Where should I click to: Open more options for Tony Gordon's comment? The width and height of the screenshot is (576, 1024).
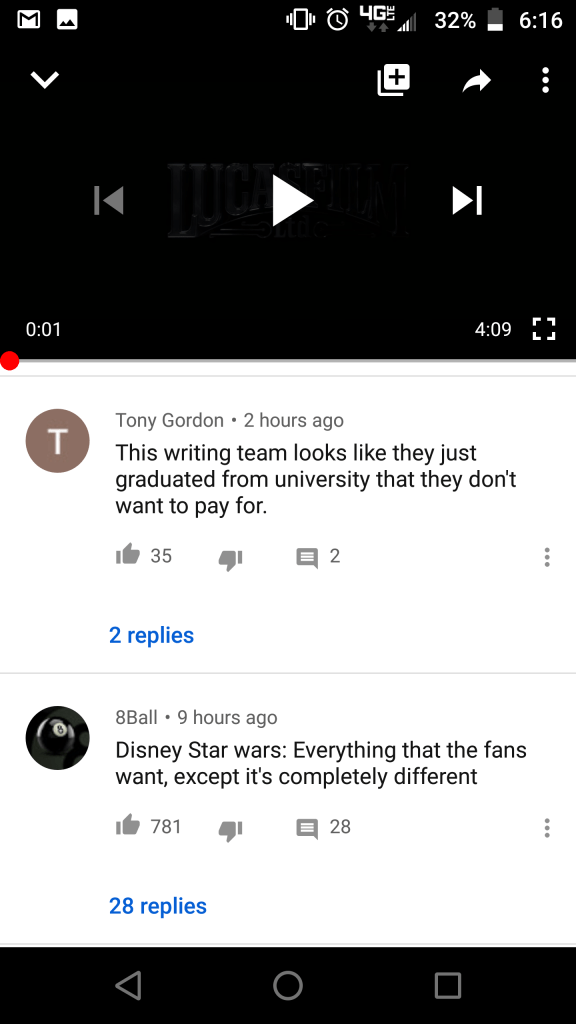tap(547, 557)
